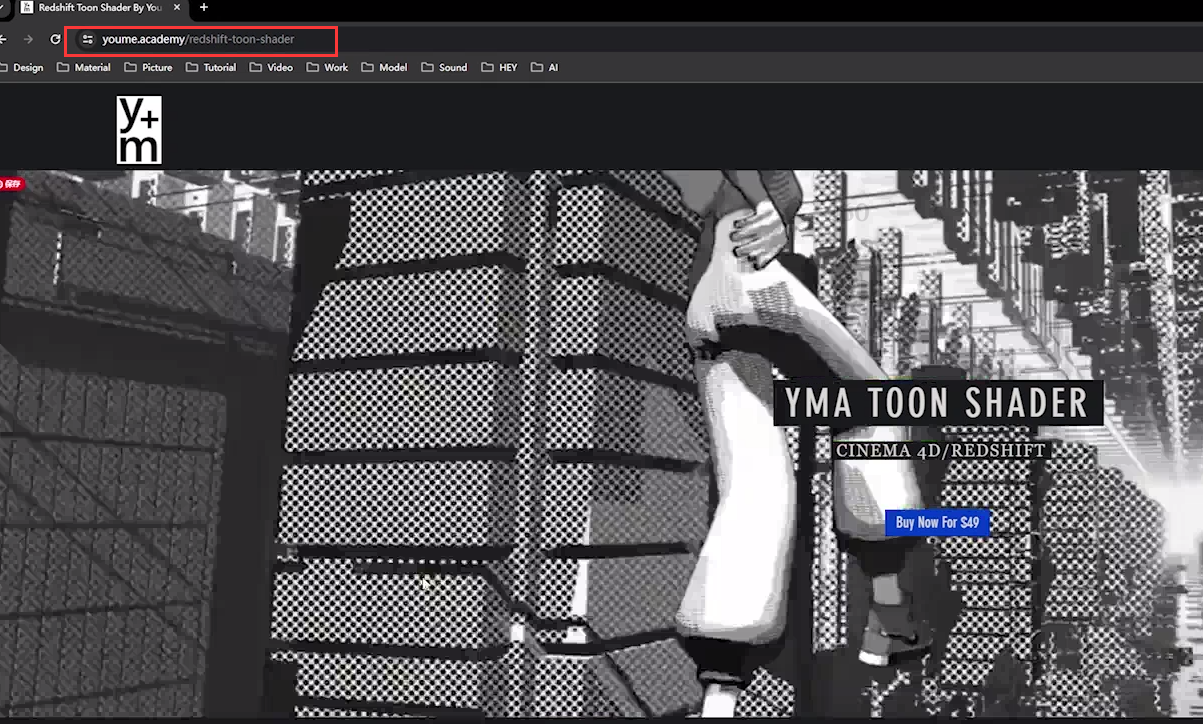Reload the page with the refresh icon
1203x724 pixels.
pyautogui.click(x=56, y=39)
